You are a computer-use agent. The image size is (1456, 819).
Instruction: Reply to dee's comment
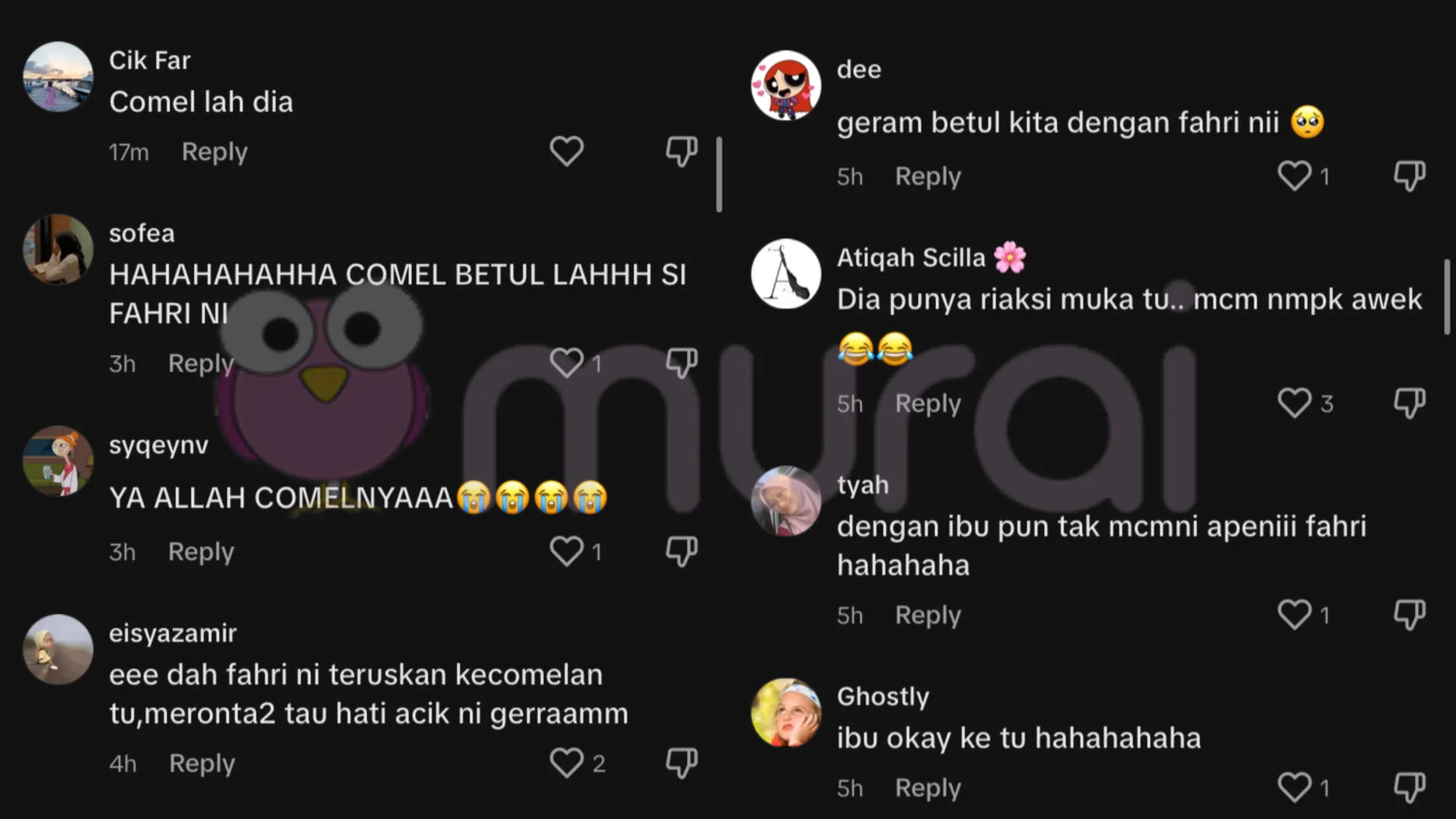click(927, 176)
